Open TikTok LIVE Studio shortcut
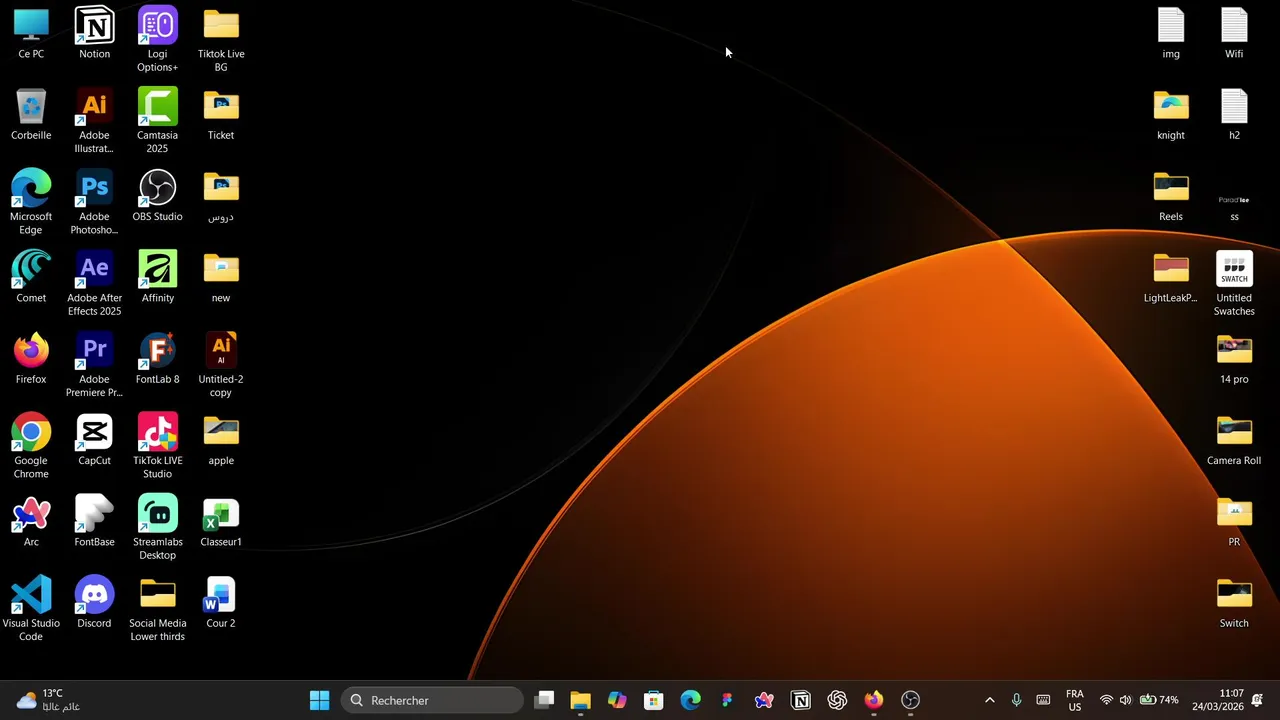 [157, 445]
